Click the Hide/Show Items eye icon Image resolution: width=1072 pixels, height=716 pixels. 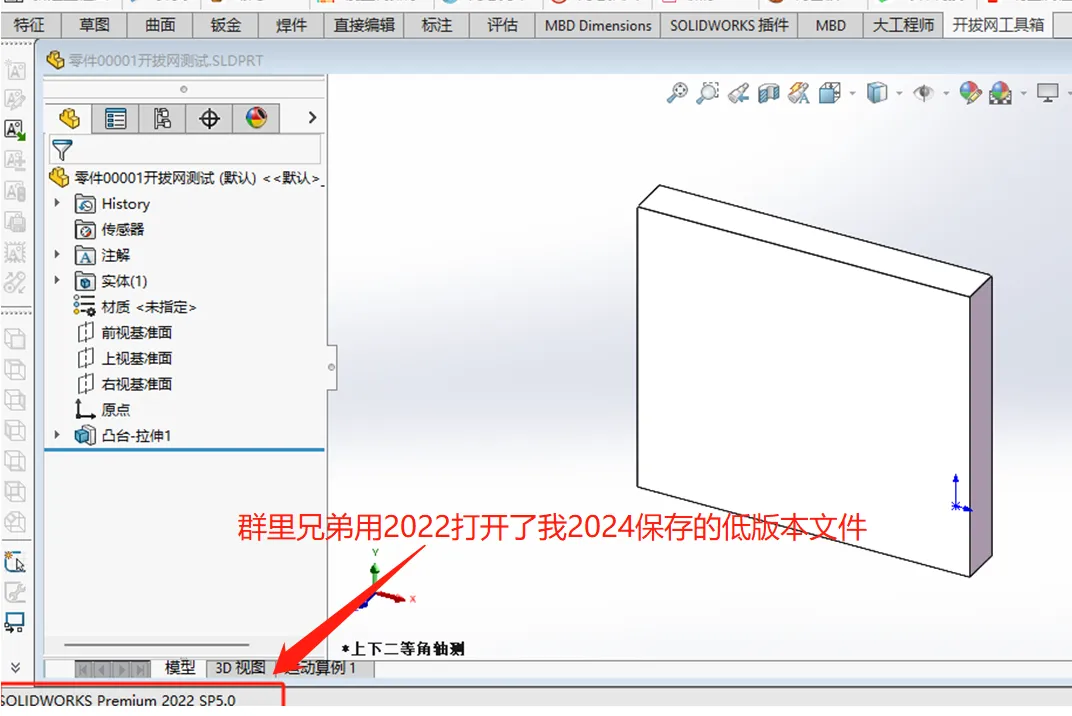click(924, 92)
